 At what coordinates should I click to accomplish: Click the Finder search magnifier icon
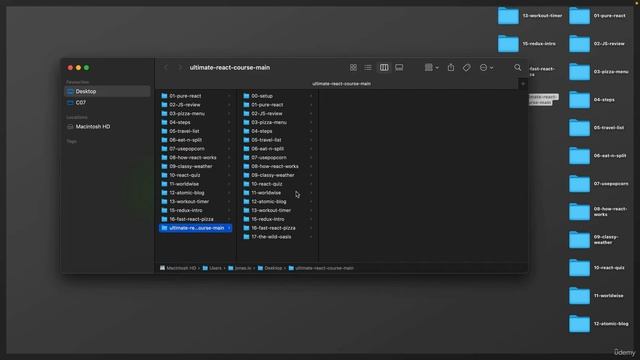[518, 68]
